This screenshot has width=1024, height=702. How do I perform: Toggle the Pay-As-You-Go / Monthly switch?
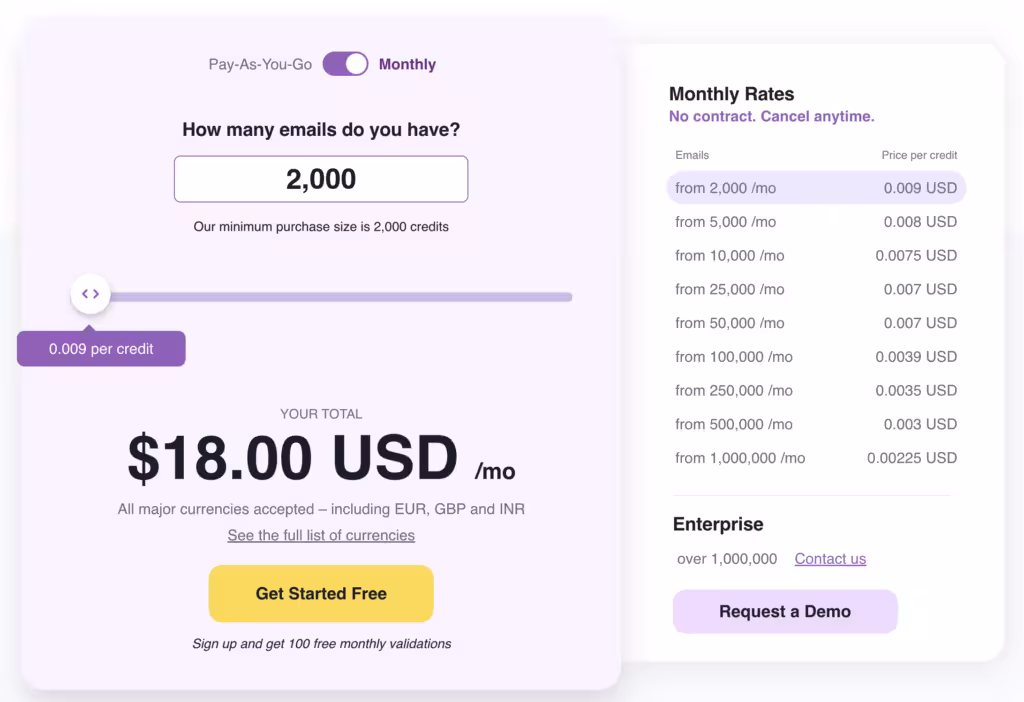(x=345, y=64)
